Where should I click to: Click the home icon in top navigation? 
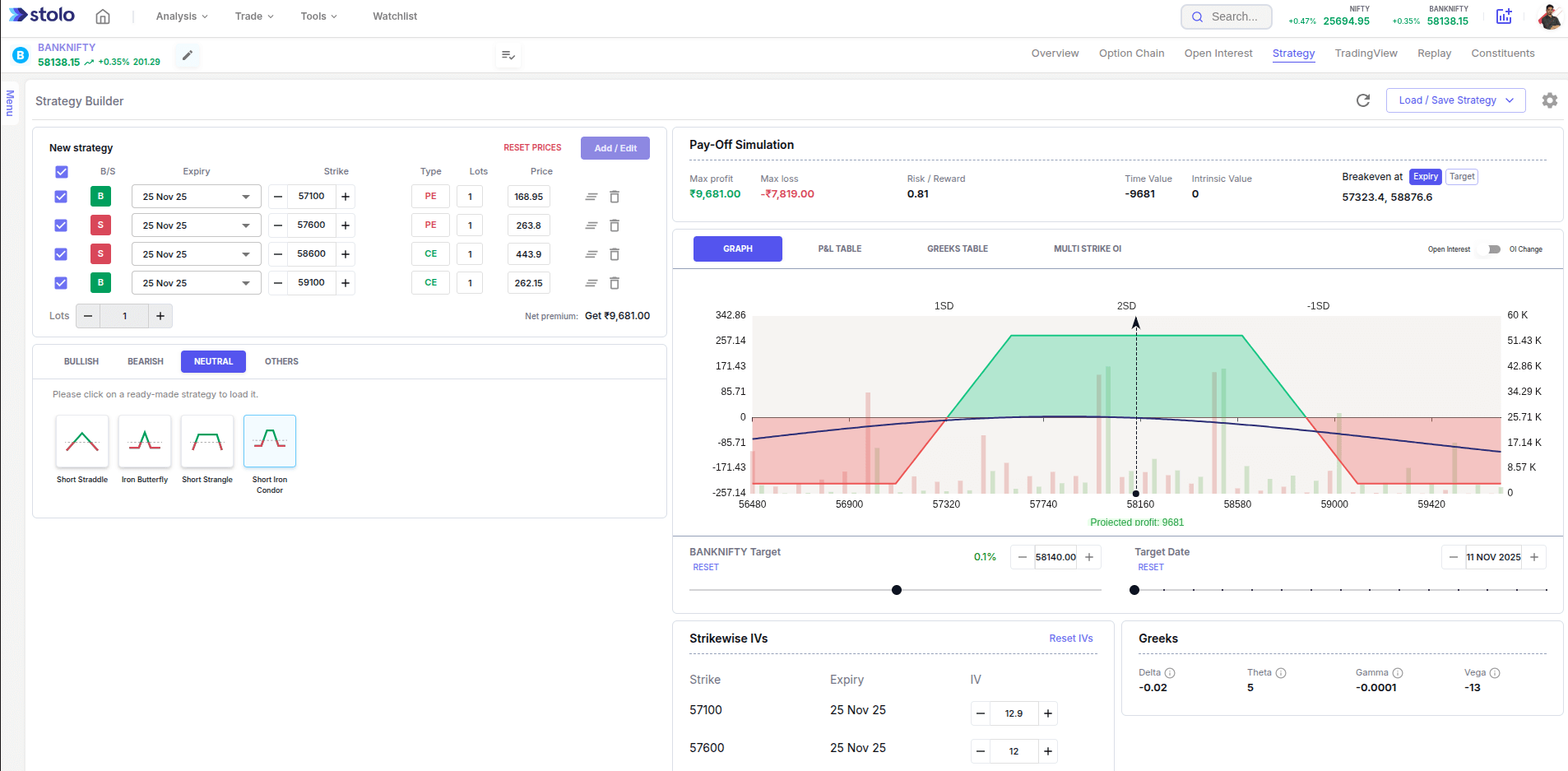coord(103,16)
